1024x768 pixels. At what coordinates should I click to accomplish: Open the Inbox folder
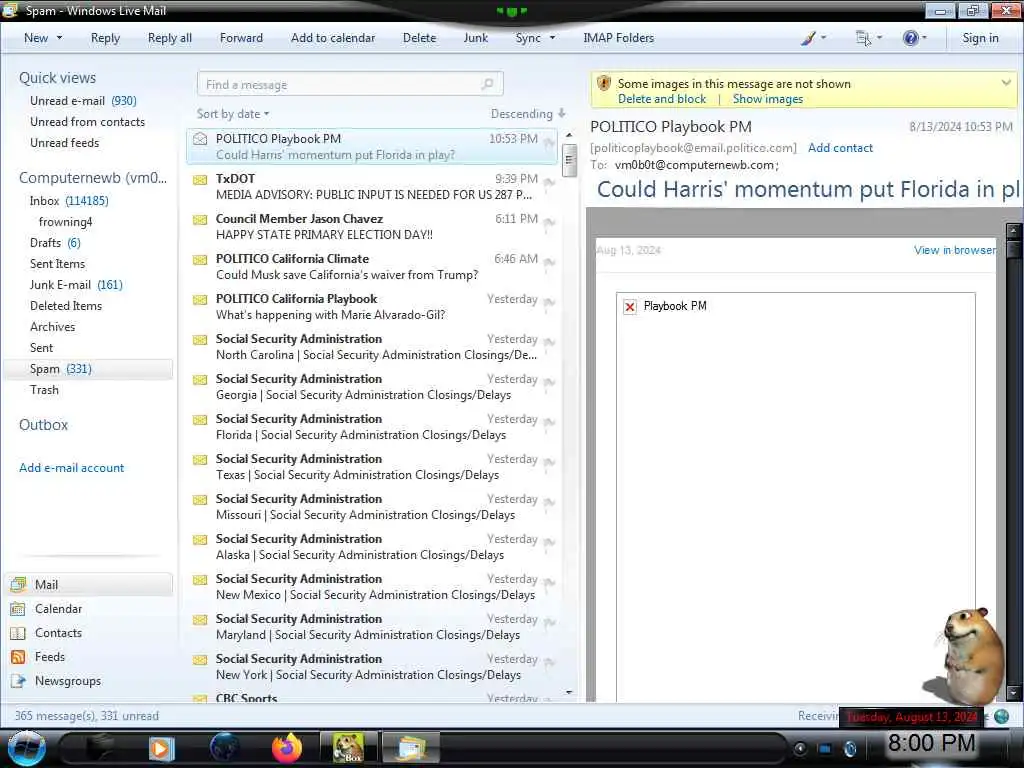click(x=69, y=200)
